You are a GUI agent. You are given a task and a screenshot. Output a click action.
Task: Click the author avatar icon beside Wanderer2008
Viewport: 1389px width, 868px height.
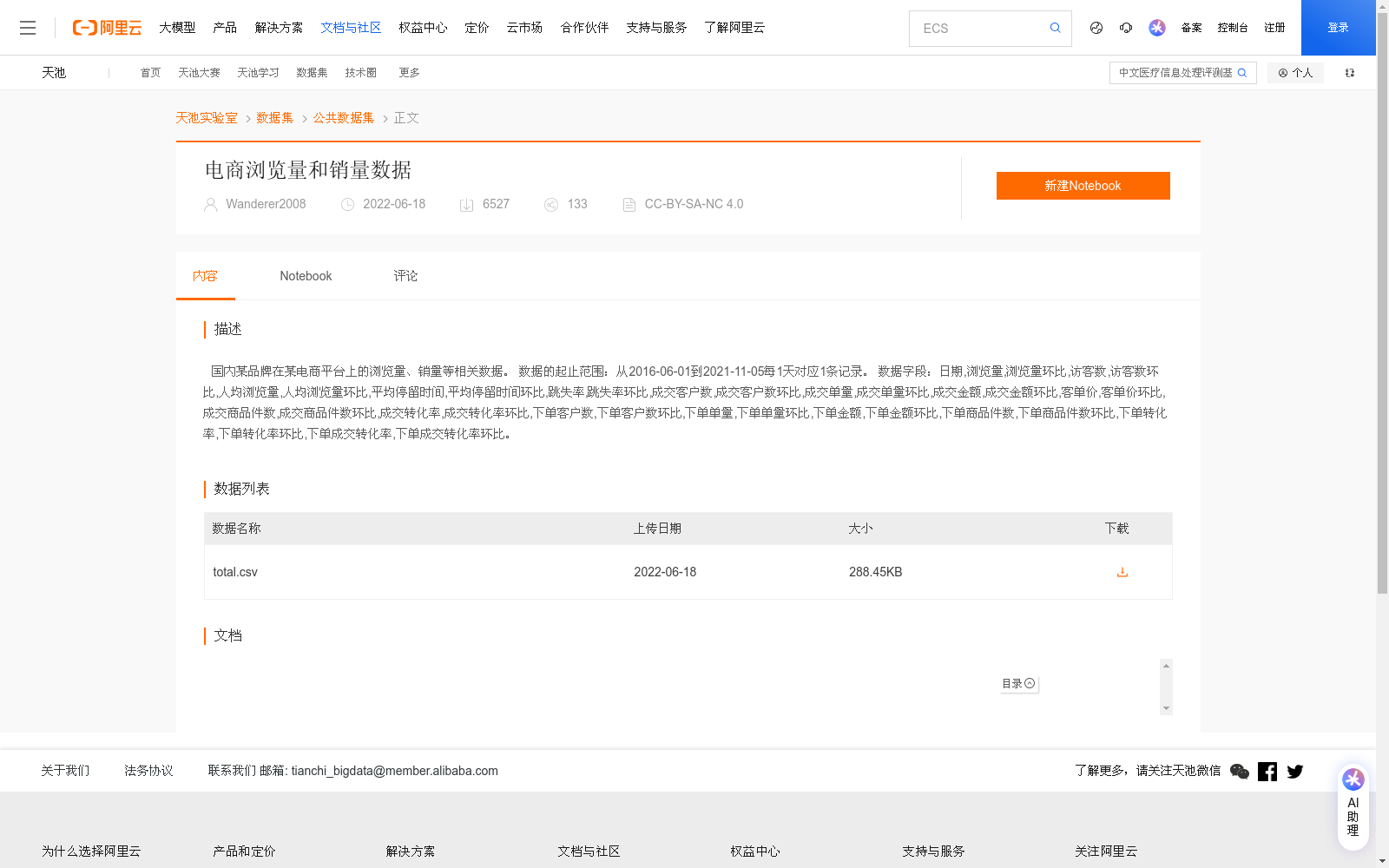[x=210, y=205]
